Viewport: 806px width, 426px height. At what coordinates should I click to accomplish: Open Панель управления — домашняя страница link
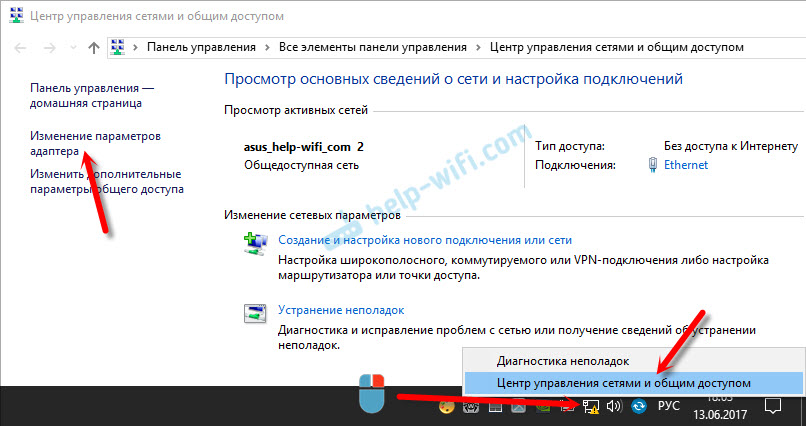pos(92,96)
